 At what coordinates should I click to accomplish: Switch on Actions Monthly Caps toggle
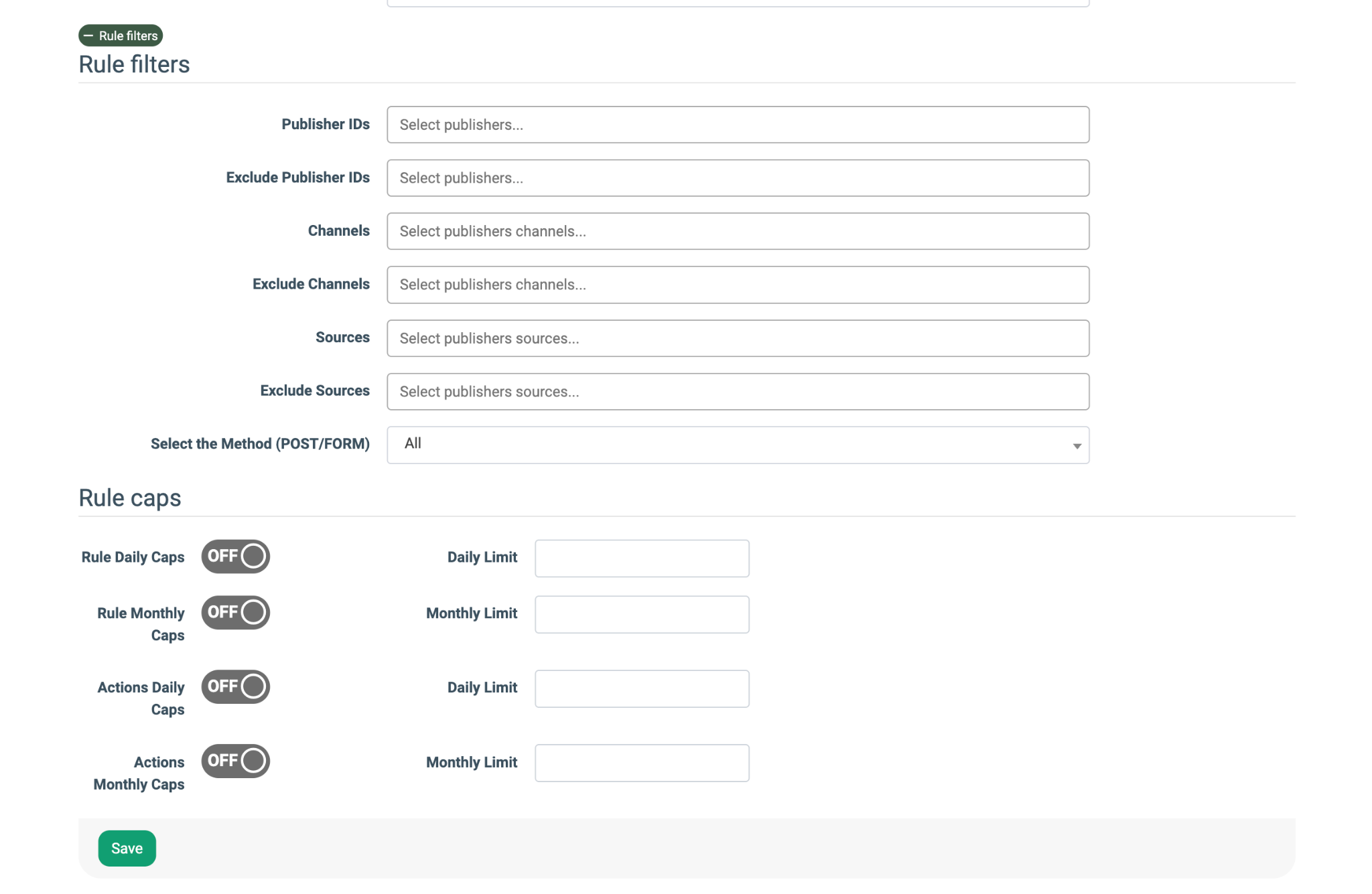click(x=235, y=761)
